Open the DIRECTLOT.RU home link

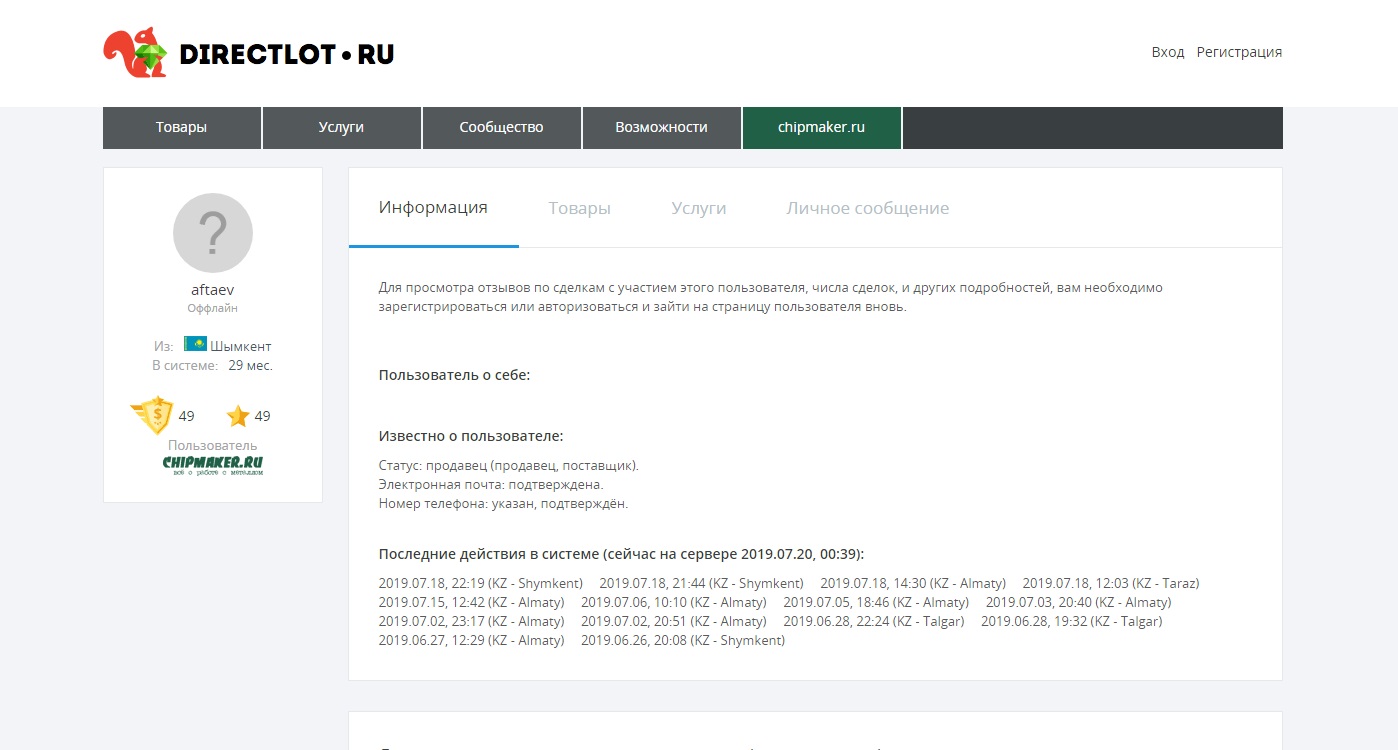point(287,54)
